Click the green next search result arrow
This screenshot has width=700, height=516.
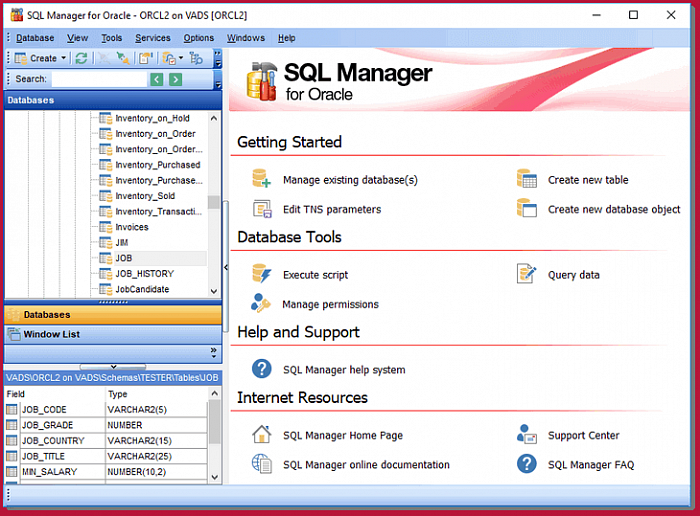(x=175, y=79)
